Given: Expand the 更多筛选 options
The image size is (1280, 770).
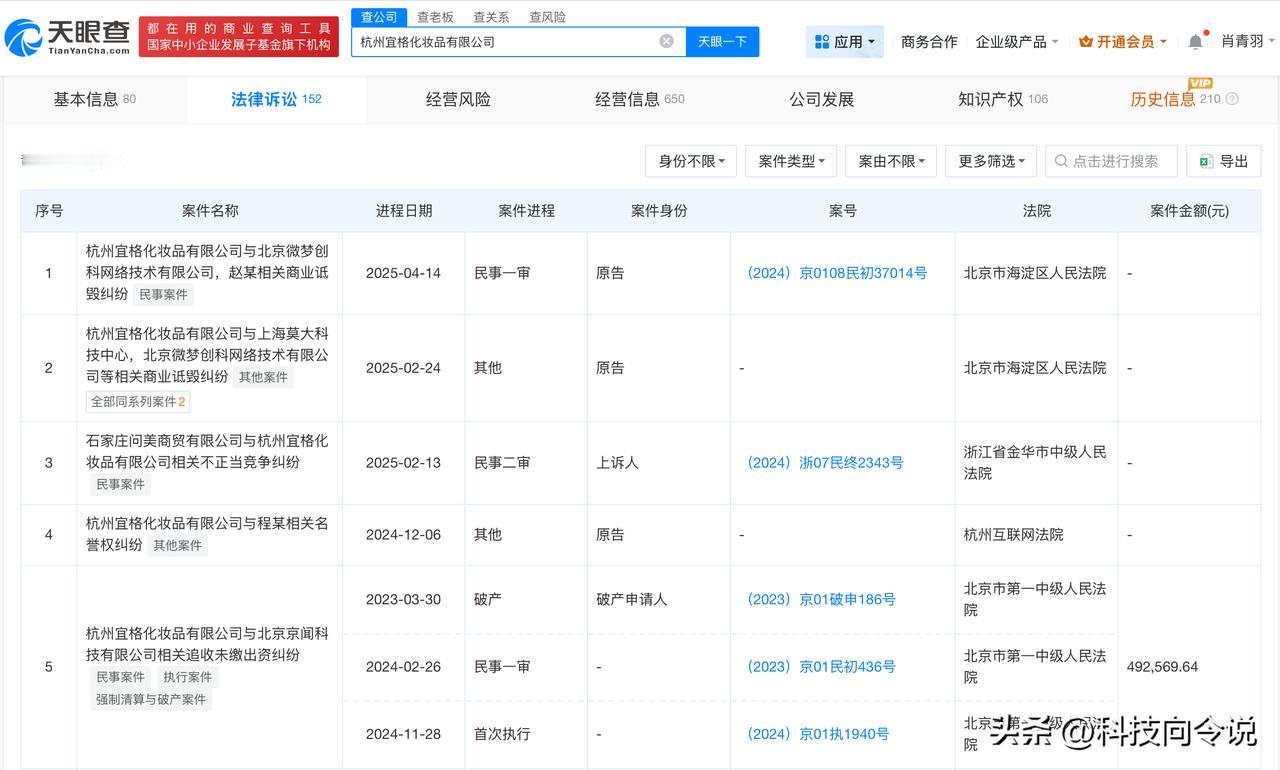Looking at the screenshot, I should [991, 161].
